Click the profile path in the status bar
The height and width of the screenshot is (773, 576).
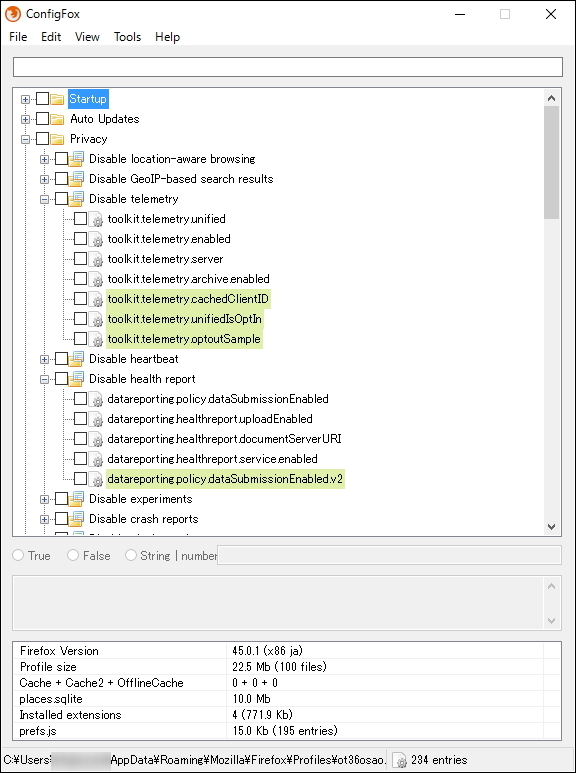195,760
